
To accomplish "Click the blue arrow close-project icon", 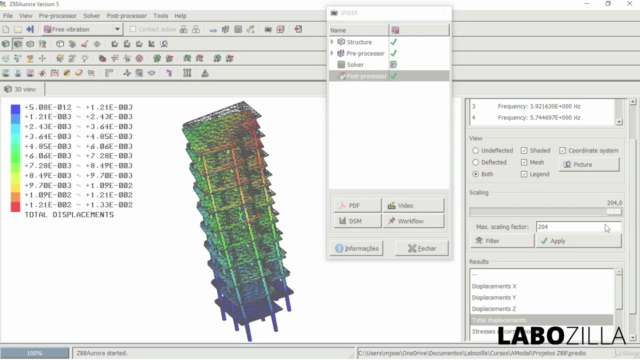I will 30,29.
